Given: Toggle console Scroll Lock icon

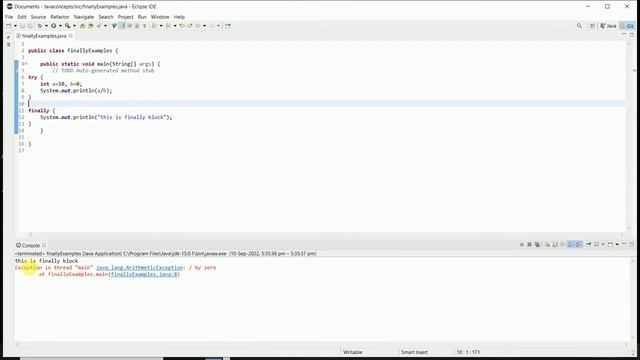Looking at the screenshot, I should coord(555,244).
